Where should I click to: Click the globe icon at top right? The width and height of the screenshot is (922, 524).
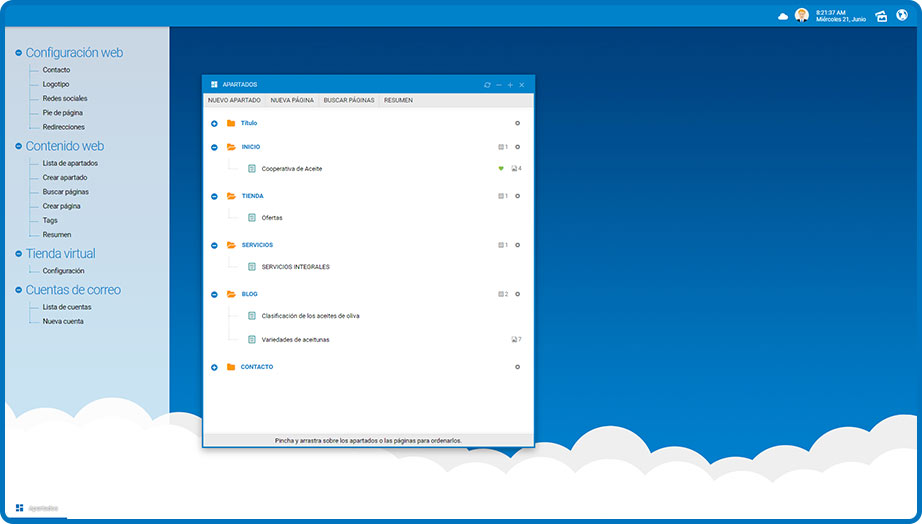[901, 15]
